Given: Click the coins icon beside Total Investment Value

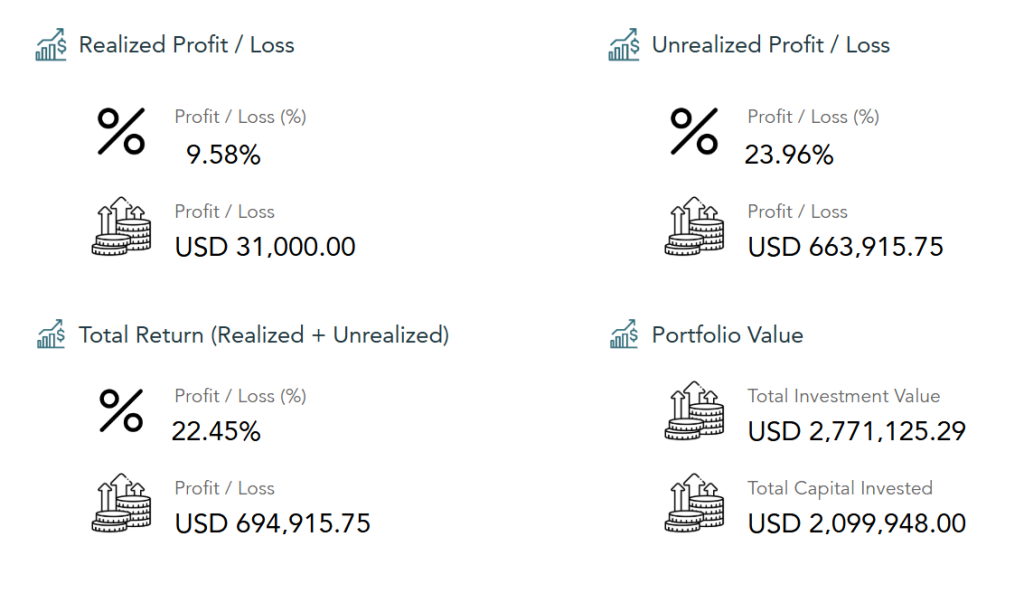Looking at the screenshot, I should (694, 411).
